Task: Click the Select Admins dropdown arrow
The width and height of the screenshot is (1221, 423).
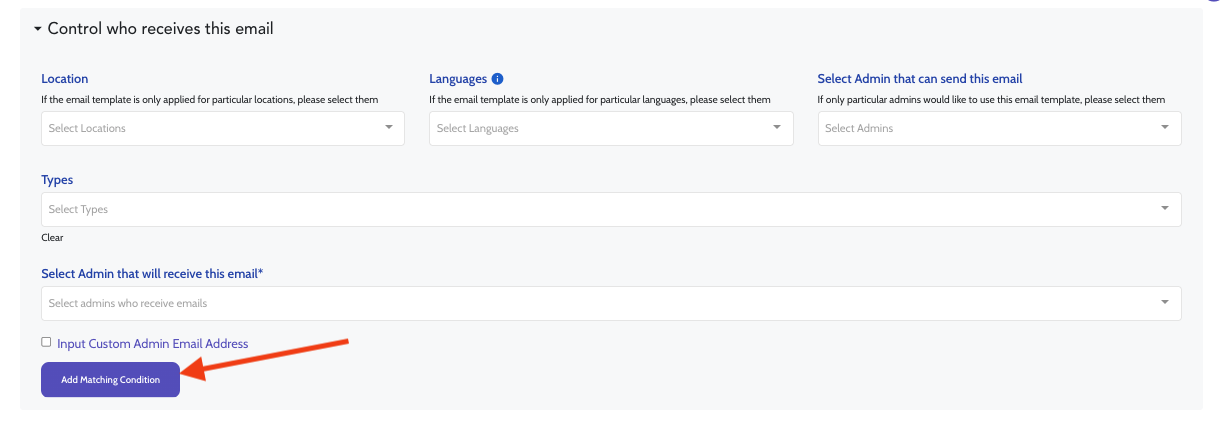Action: pos(1165,127)
